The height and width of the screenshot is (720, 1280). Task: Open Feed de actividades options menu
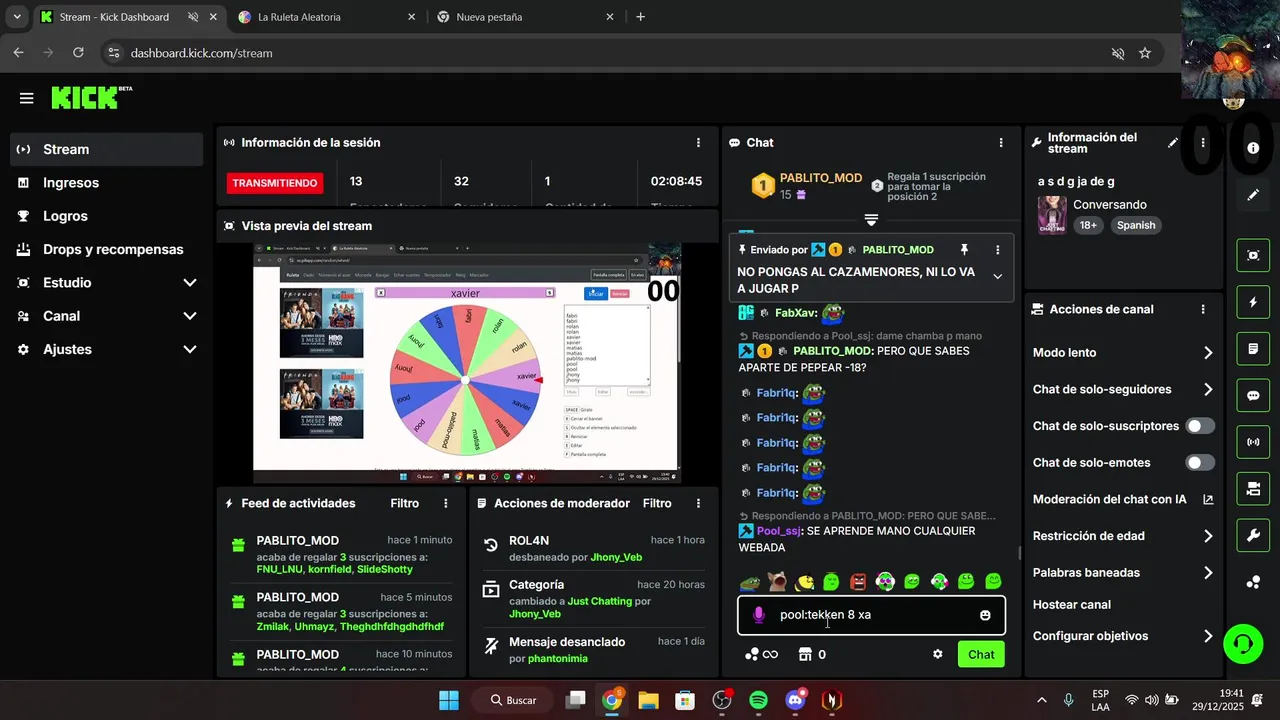click(446, 504)
